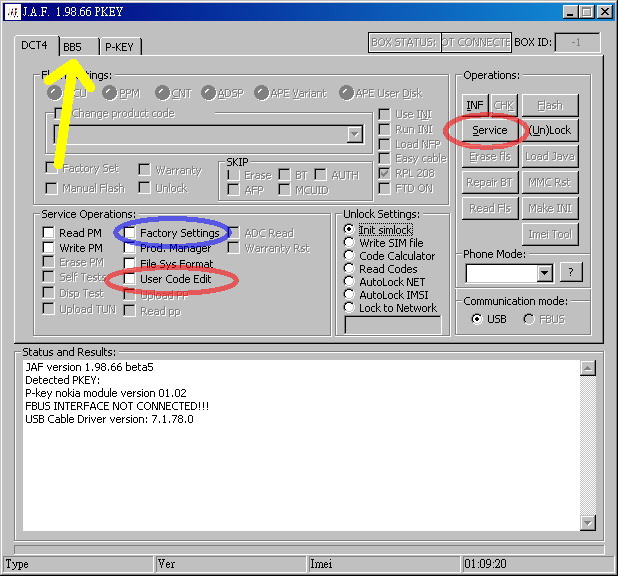This screenshot has width=618, height=576.
Task: Open the P-KEY tab
Action: click(x=121, y=47)
